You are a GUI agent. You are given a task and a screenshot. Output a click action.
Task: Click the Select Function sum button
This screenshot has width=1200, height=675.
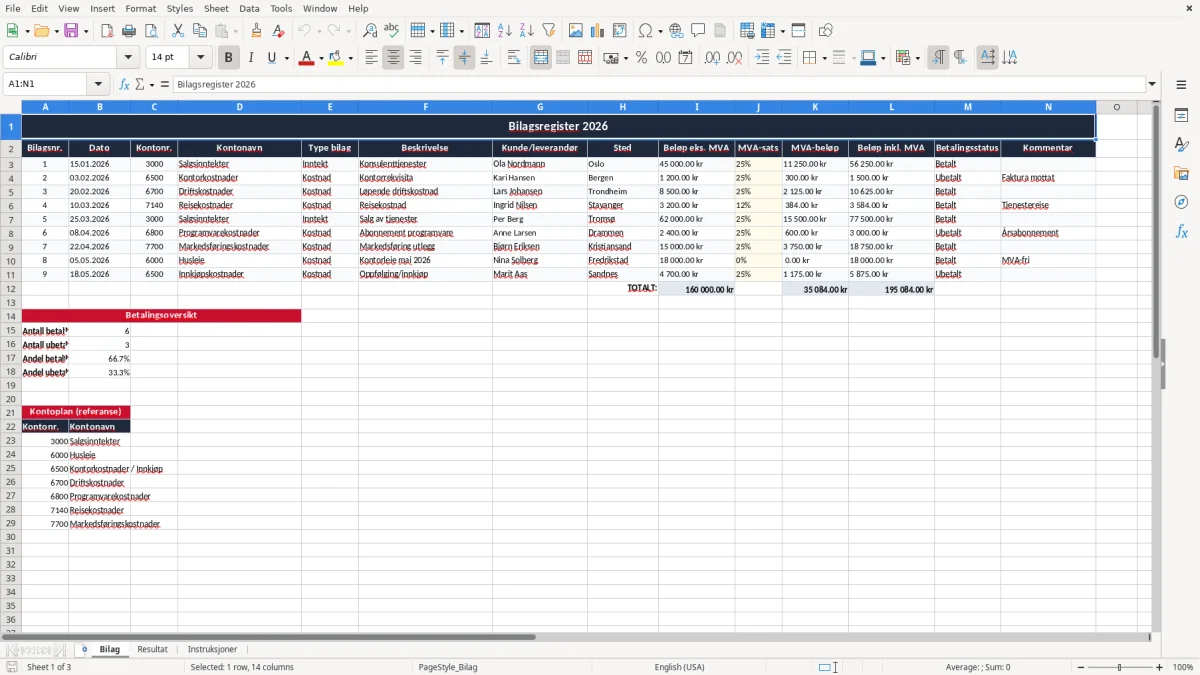click(x=140, y=84)
